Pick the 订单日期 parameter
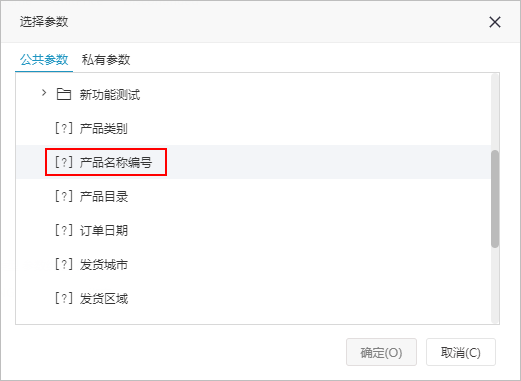 pyautogui.click(x=253, y=230)
